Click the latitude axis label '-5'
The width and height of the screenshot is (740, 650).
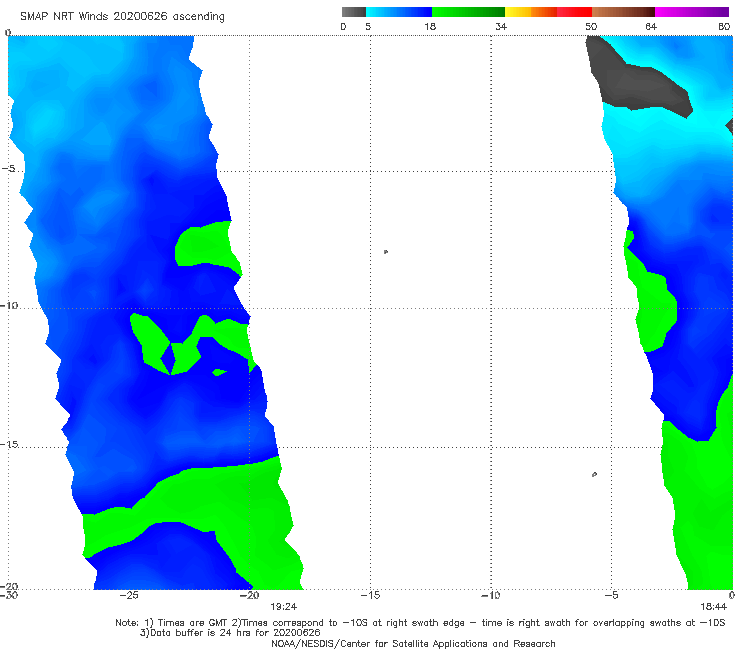pos(8,169)
